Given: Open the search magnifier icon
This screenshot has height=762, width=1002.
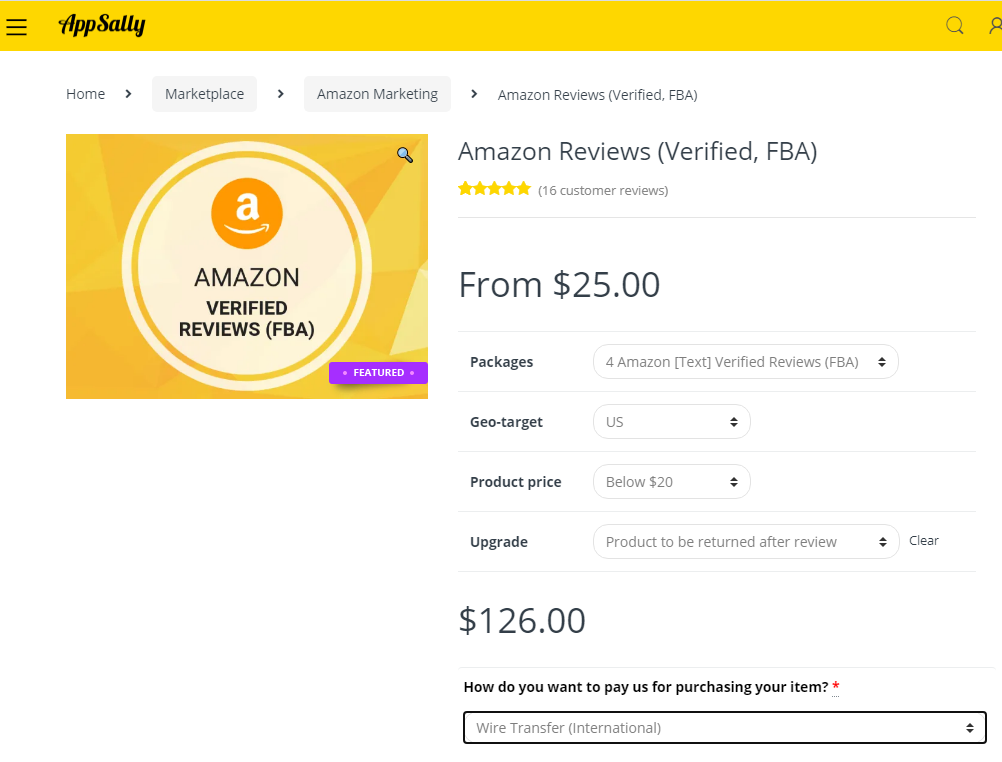Looking at the screenshot, I should tap(955, 26).
